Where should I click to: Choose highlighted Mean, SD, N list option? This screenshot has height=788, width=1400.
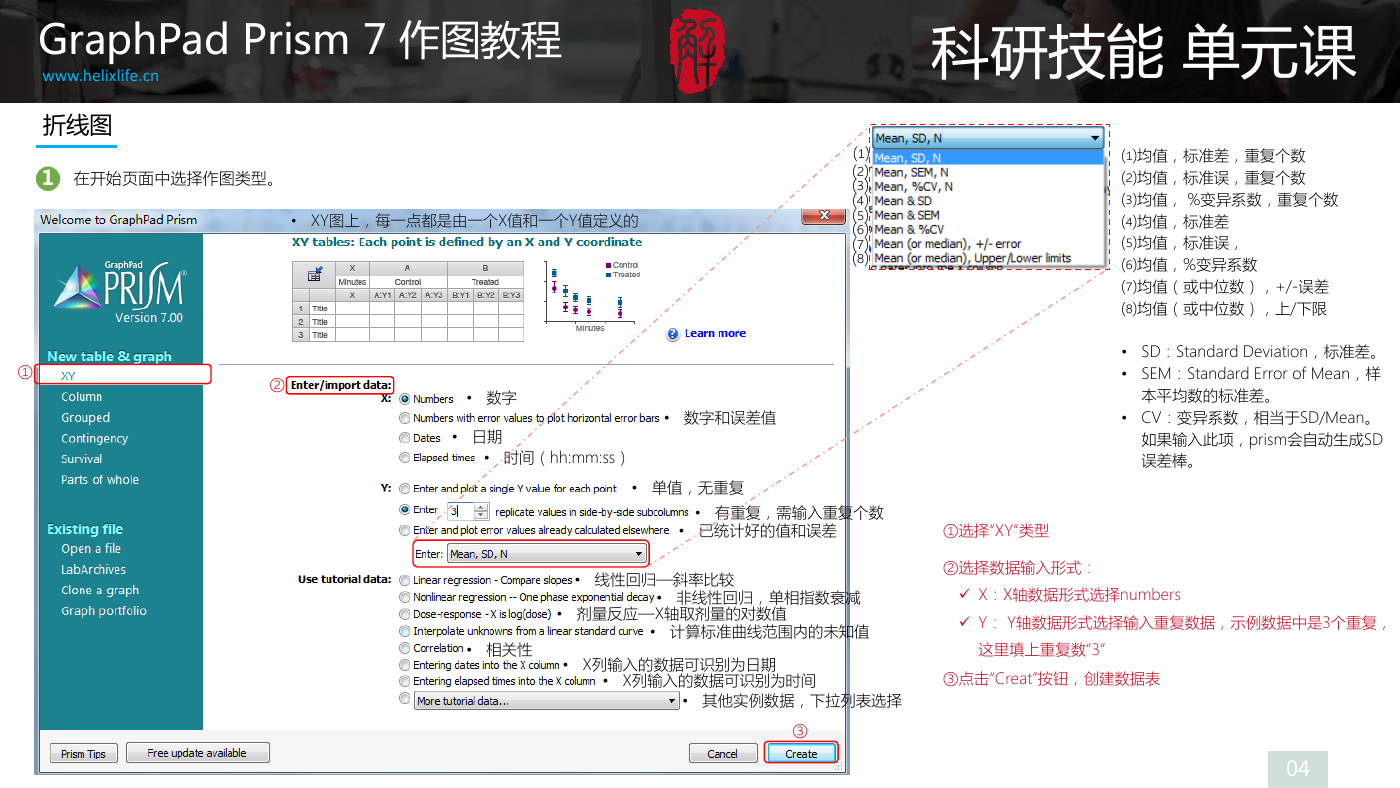pos(988,158)
